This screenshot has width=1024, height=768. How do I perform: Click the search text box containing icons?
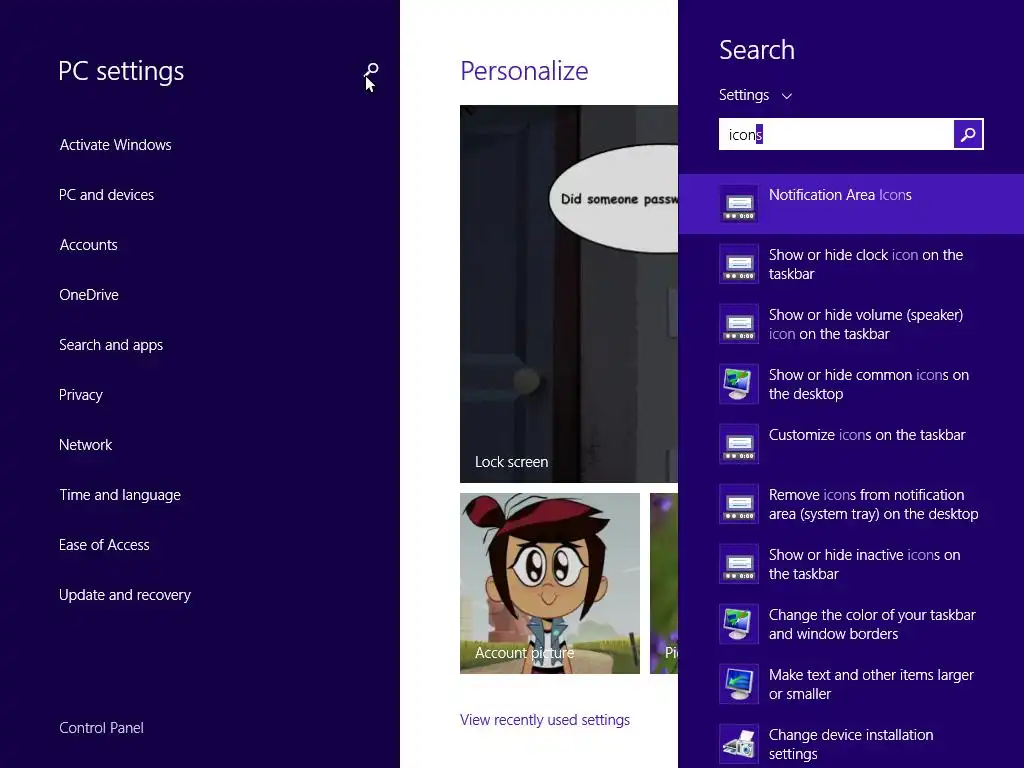(x=836, y=135)
